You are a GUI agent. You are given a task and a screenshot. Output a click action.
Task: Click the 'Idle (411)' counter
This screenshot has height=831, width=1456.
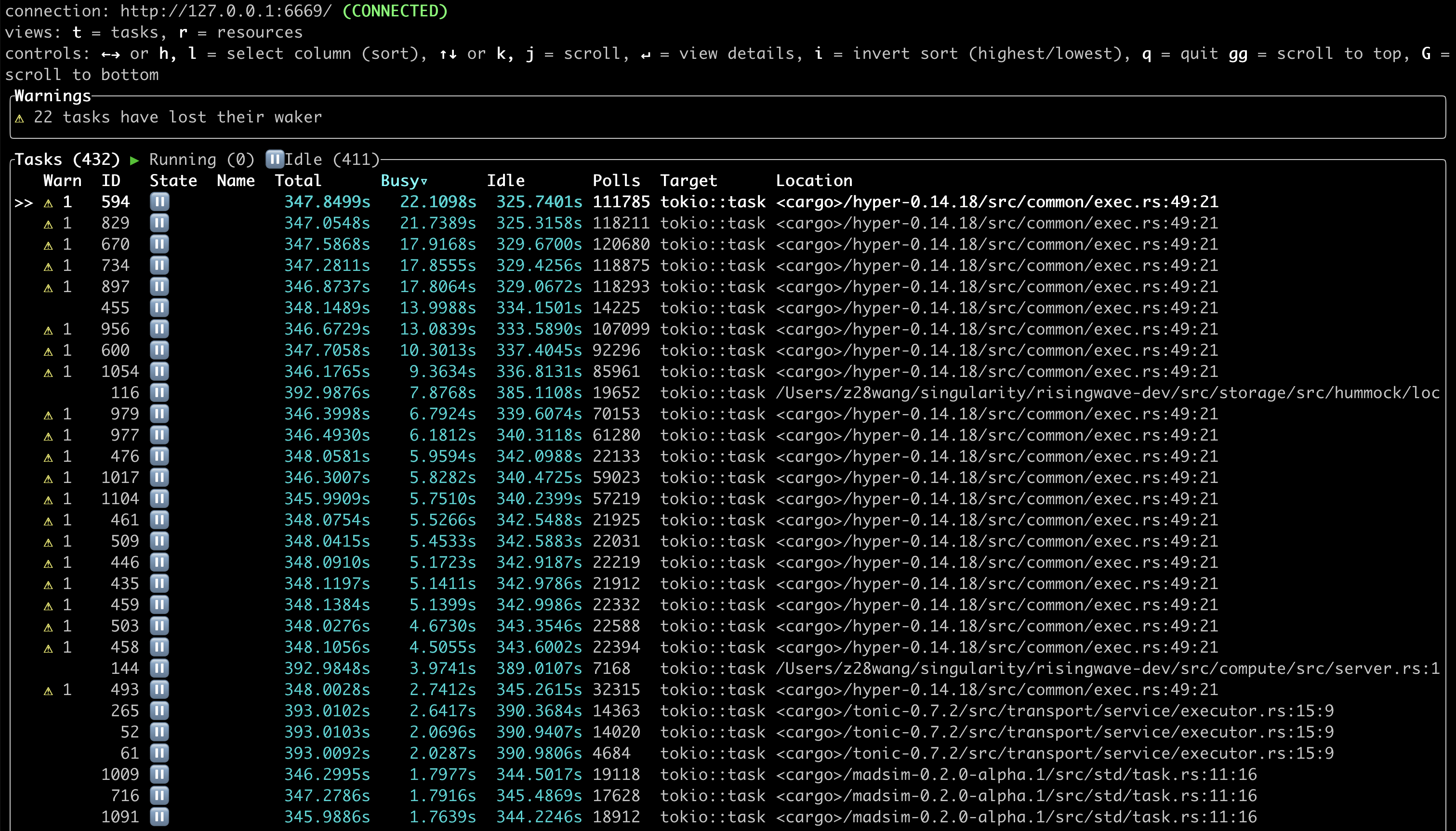point(332,159)
